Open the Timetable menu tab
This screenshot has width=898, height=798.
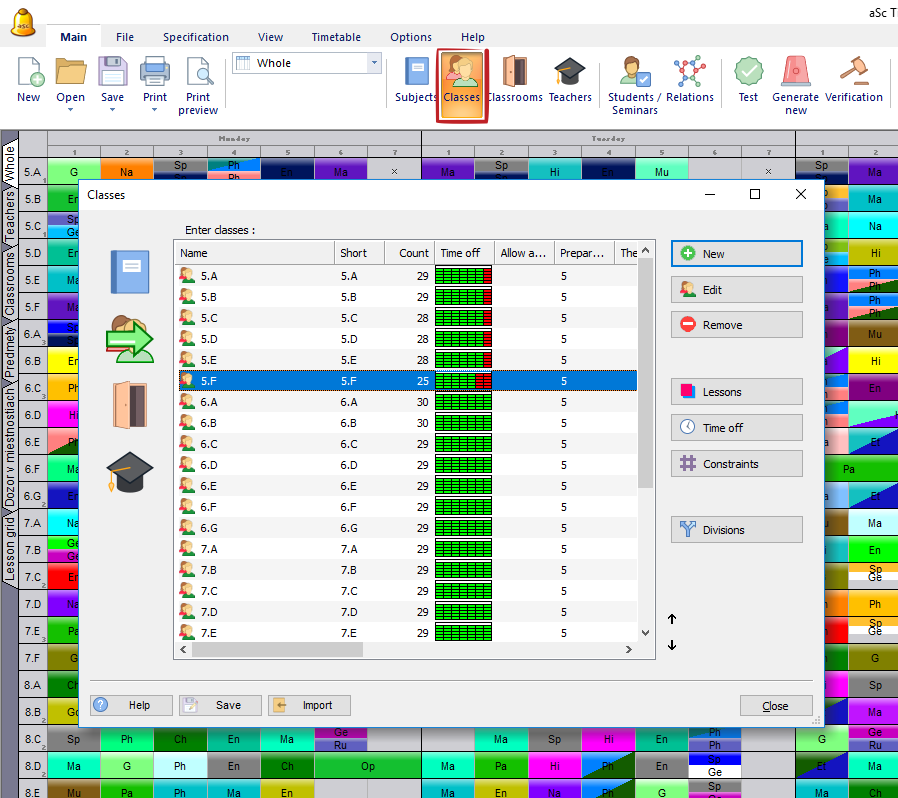pos(336,37)
